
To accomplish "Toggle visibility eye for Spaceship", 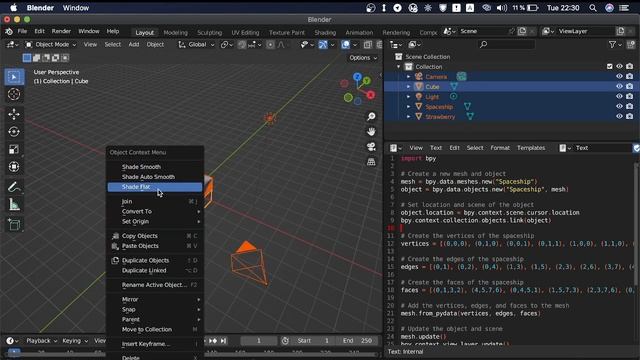I will 619,106.
